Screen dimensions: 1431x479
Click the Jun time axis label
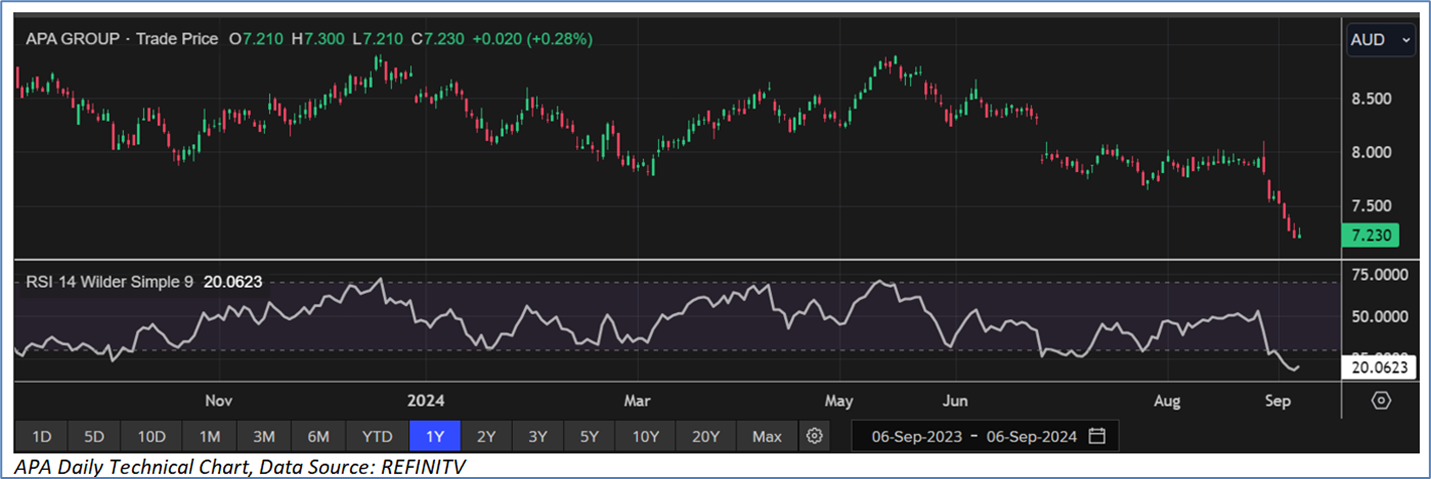coord(956,401)
